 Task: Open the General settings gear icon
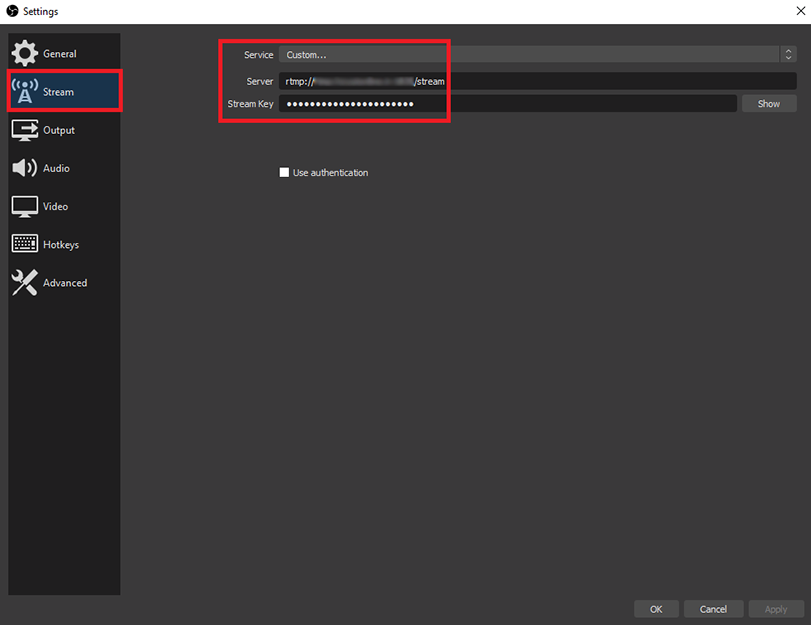pyautogui.click(x=24, y=53)
